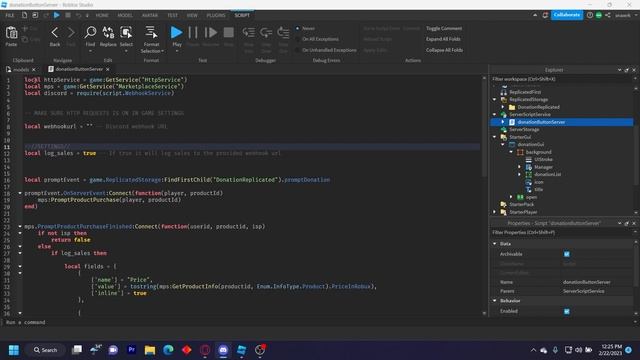Open the FILE menu
The height and width of the screenshot is (360, 640).
click(x=10, y=15)
